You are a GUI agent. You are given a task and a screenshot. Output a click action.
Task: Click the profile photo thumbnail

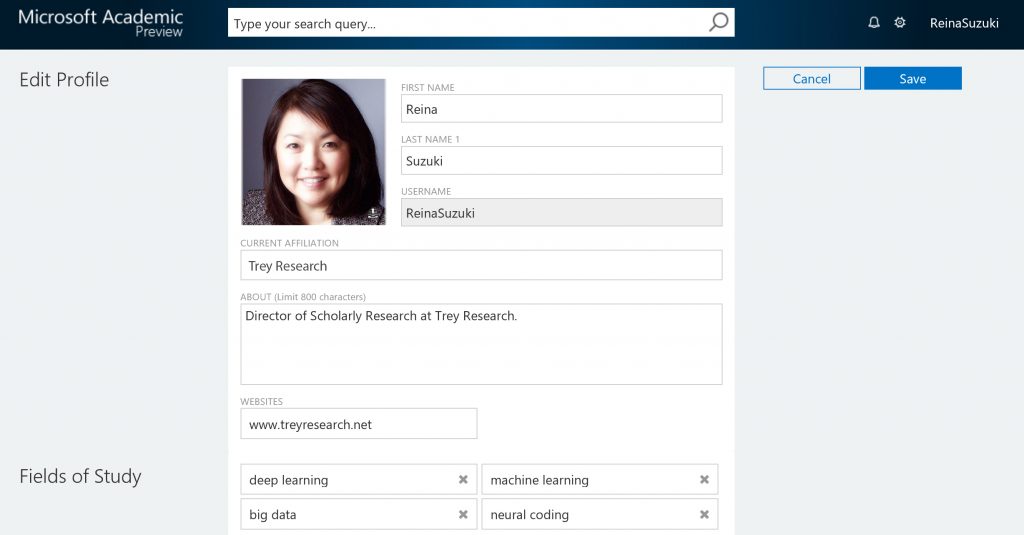tap(313, 150)
